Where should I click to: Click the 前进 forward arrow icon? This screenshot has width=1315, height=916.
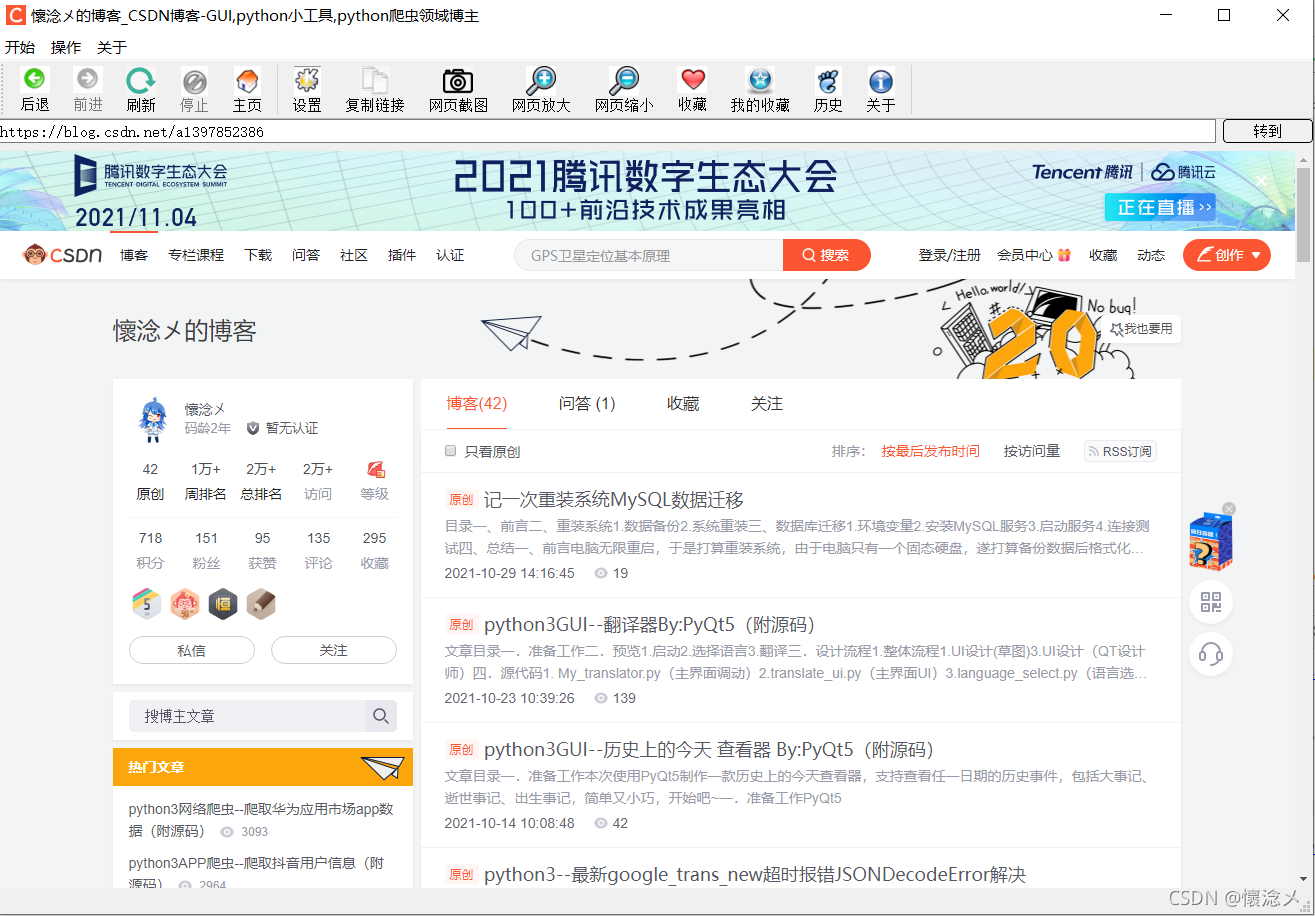88,80
